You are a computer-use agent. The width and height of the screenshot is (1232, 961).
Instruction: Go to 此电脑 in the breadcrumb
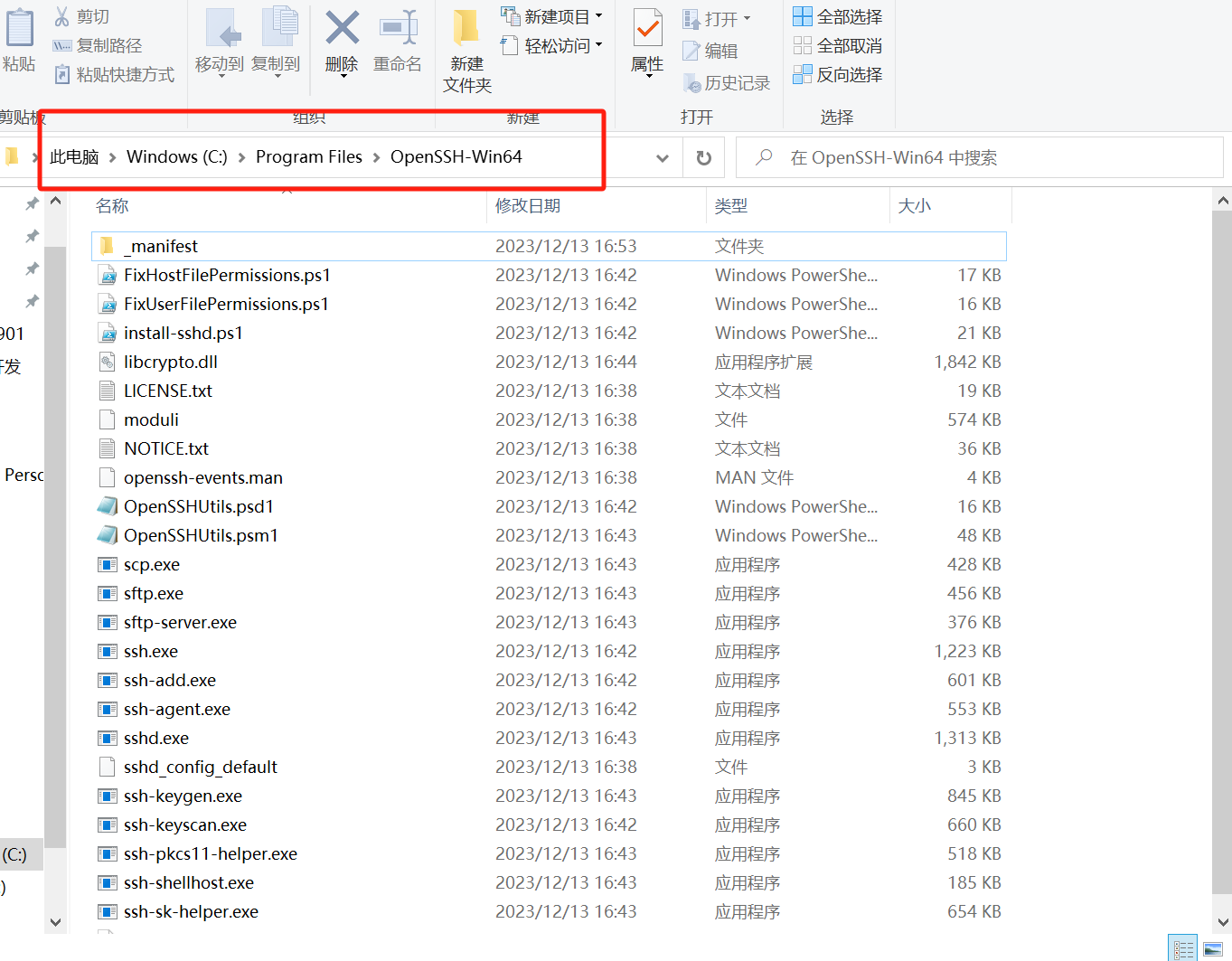click(x=74, y=157)
